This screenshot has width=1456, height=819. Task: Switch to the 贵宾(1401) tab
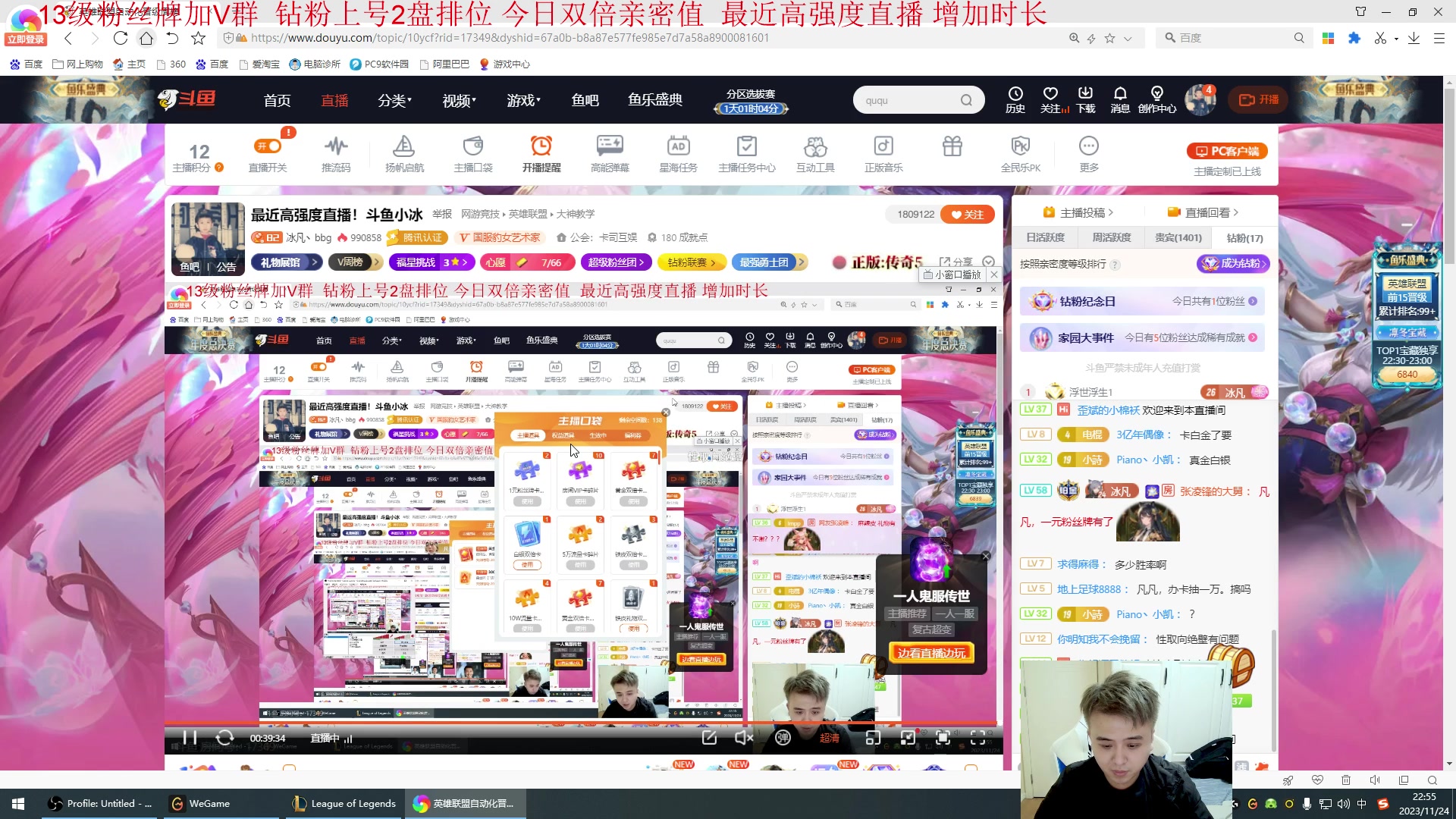1178,237
